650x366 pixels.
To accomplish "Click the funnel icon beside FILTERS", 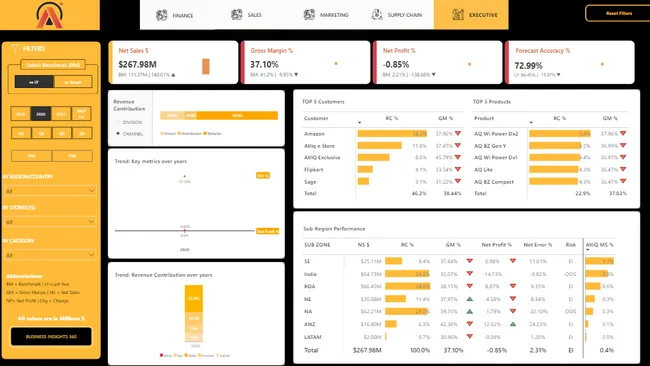I will click(15, 48).
